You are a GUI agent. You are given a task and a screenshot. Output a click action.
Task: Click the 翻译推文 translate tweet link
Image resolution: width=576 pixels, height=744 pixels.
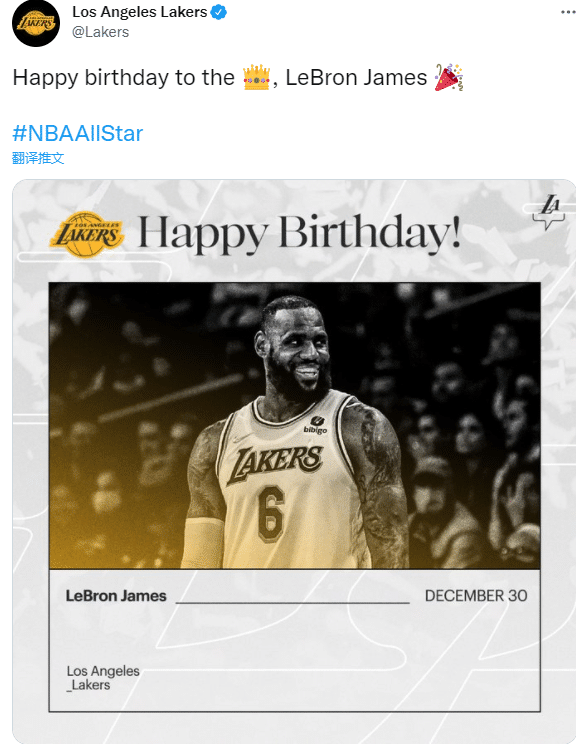pos(38,158)
